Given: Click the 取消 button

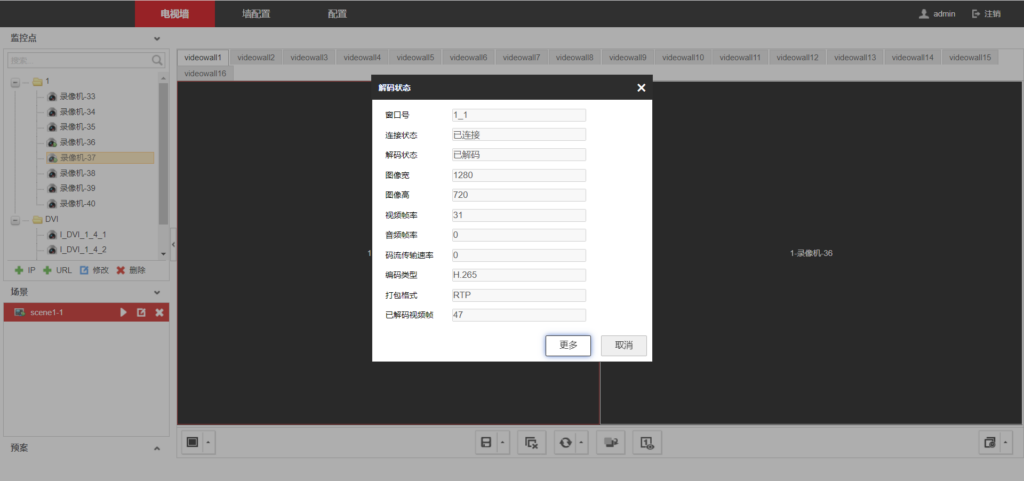Looking at the screenshot, I should click(x=624, y=345).
